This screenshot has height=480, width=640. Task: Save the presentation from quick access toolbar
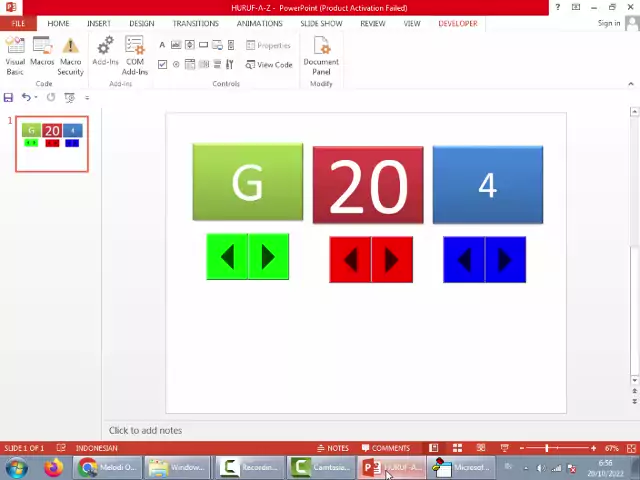click(8, 97)
